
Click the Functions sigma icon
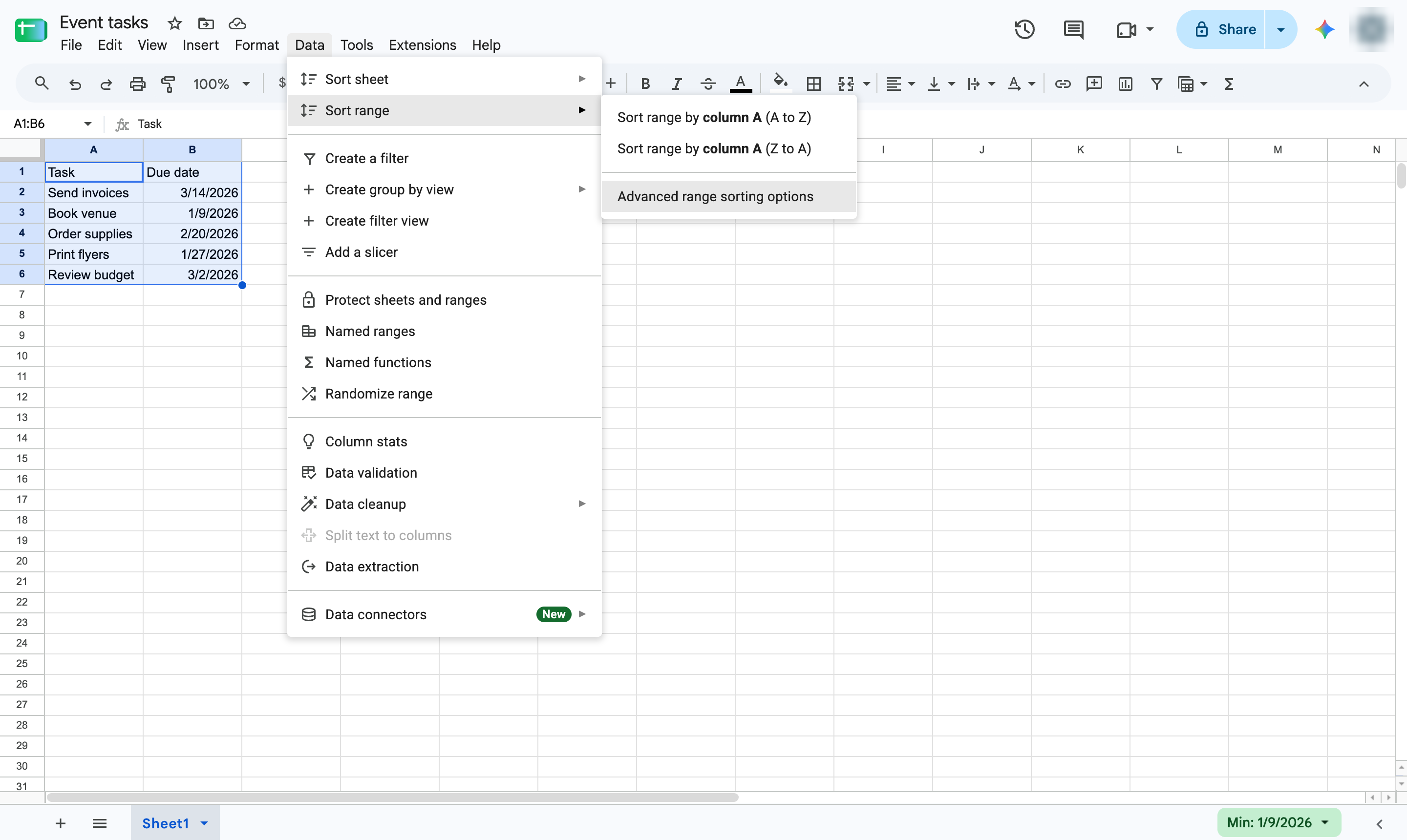[1229, 84]
